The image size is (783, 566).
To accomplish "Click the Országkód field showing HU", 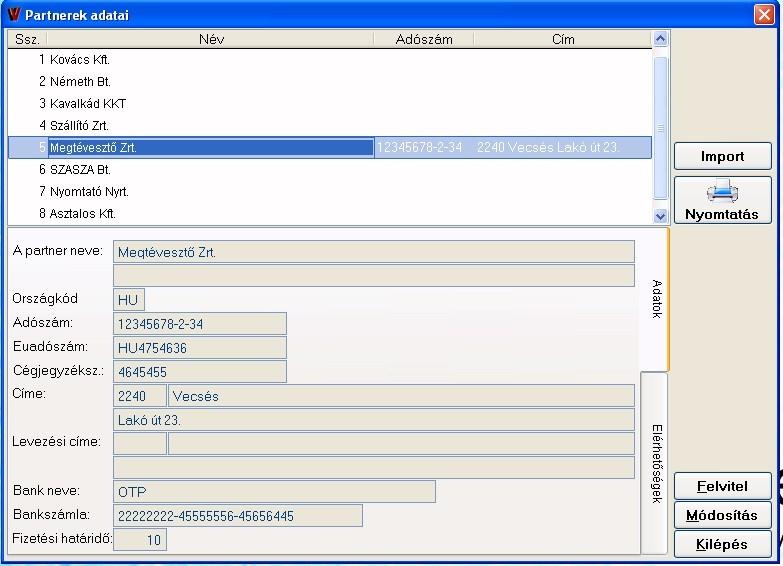I will coord(129,300).
